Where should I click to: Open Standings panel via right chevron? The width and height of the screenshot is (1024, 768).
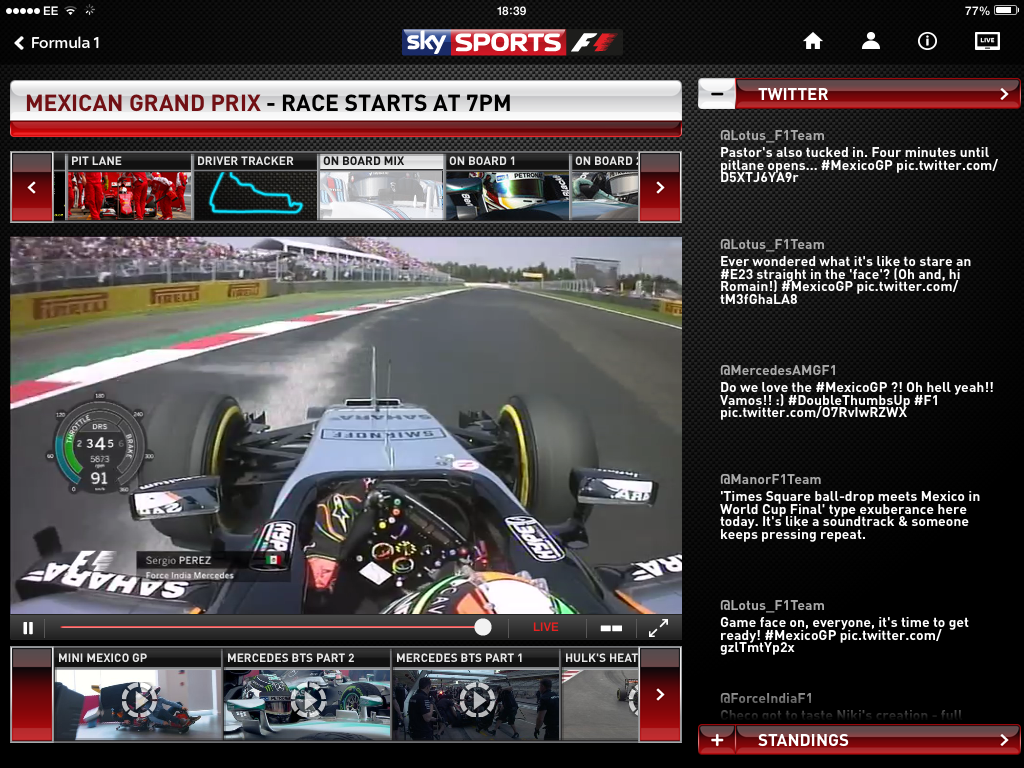pyautogui.click(x=1004, y=740)
